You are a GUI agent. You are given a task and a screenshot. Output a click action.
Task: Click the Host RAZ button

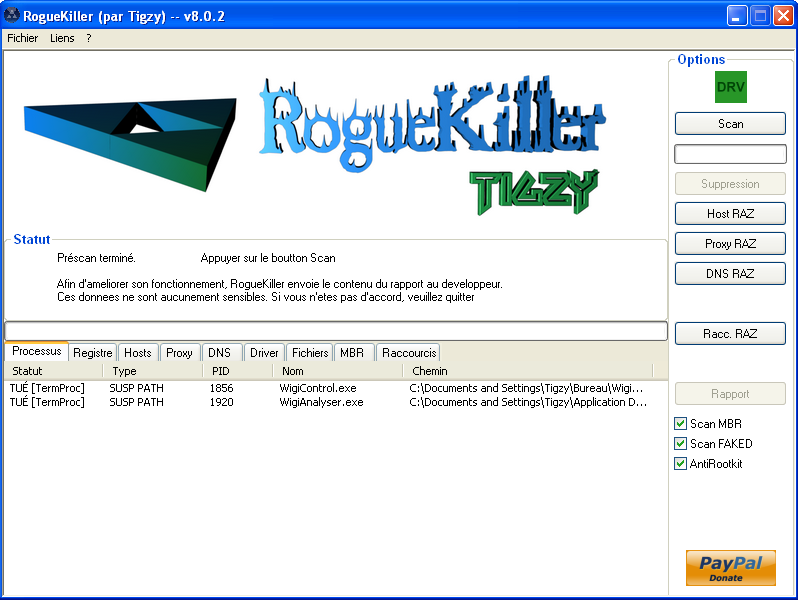[730, 214]
